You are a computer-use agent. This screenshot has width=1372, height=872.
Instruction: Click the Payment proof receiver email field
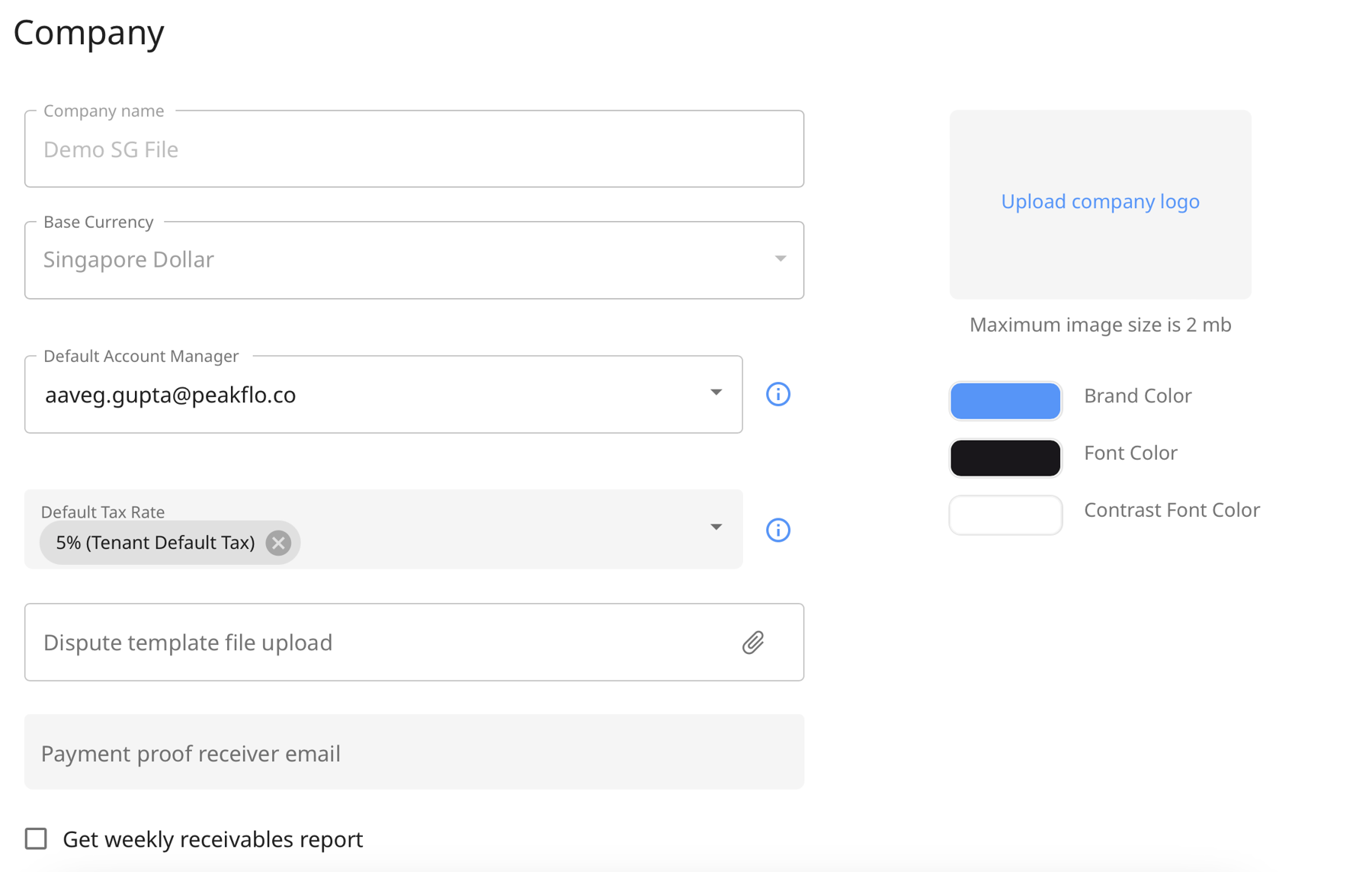click(414, 752)
